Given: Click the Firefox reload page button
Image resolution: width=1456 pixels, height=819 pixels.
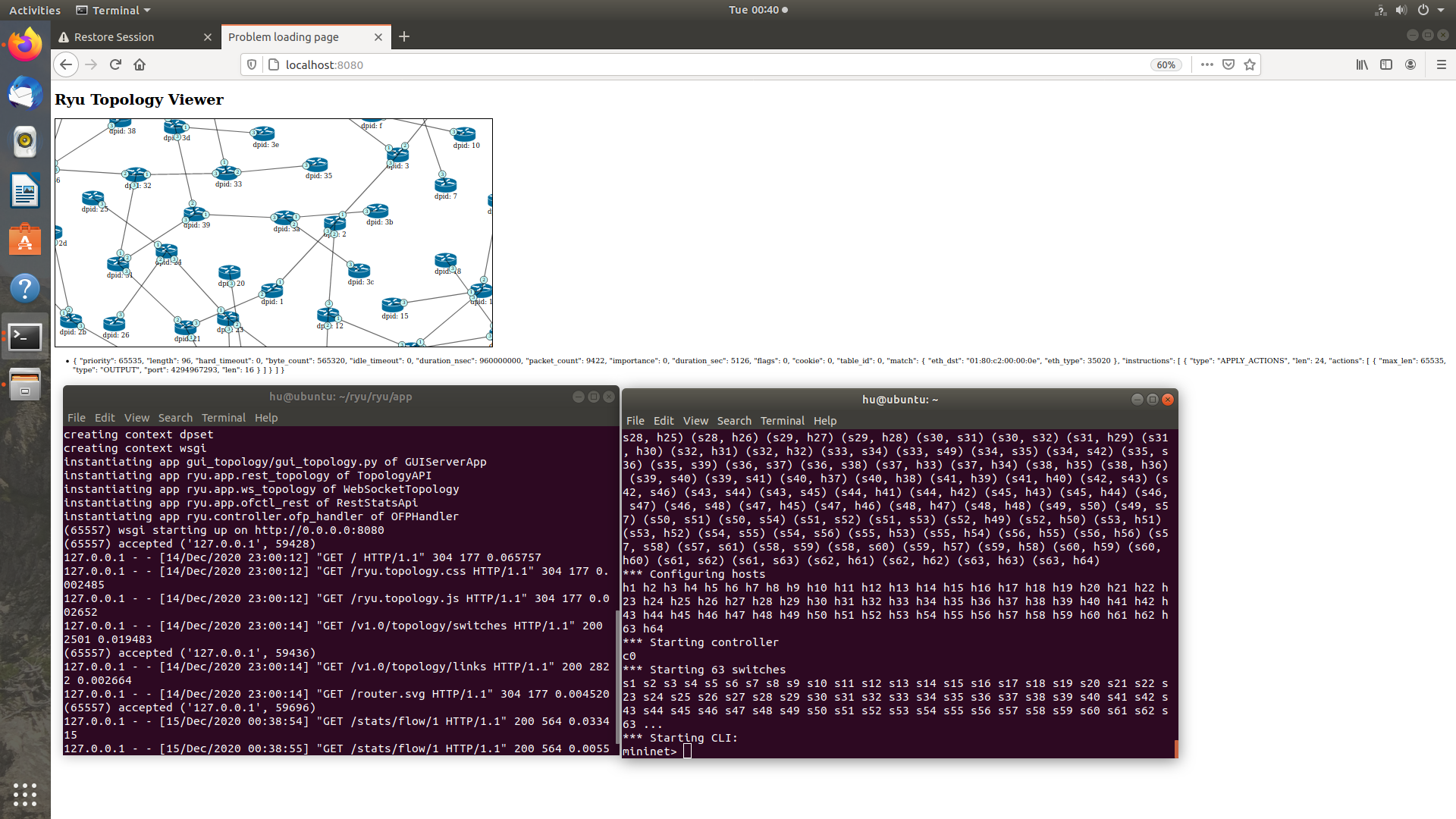Looking at the screenshot, I should pyautogui.click(x=115, y=64).
